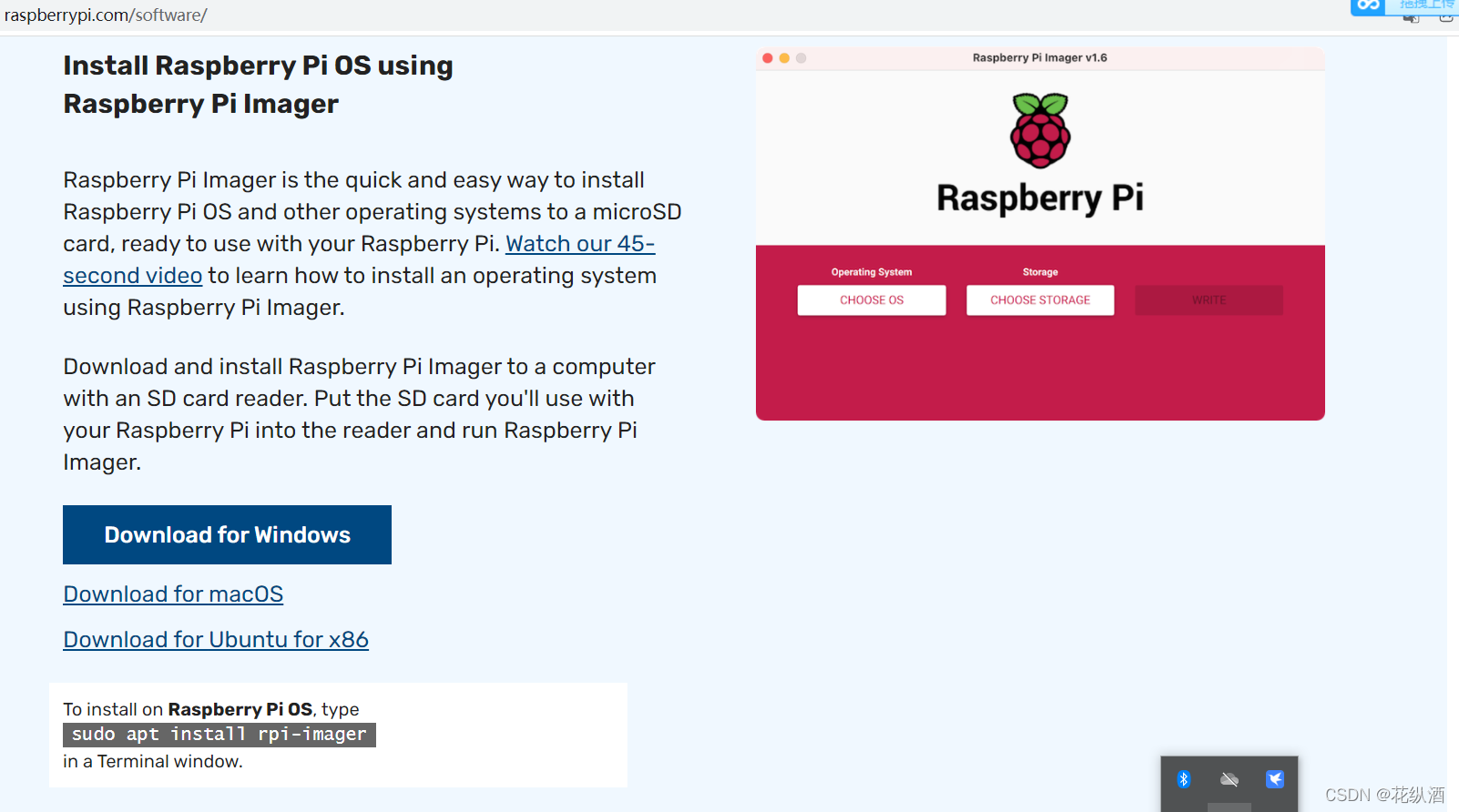Click the "Raspberry Pi Imager v1.6" window title
This screenshot has width=1459, height=812.
pos(1040,57)
